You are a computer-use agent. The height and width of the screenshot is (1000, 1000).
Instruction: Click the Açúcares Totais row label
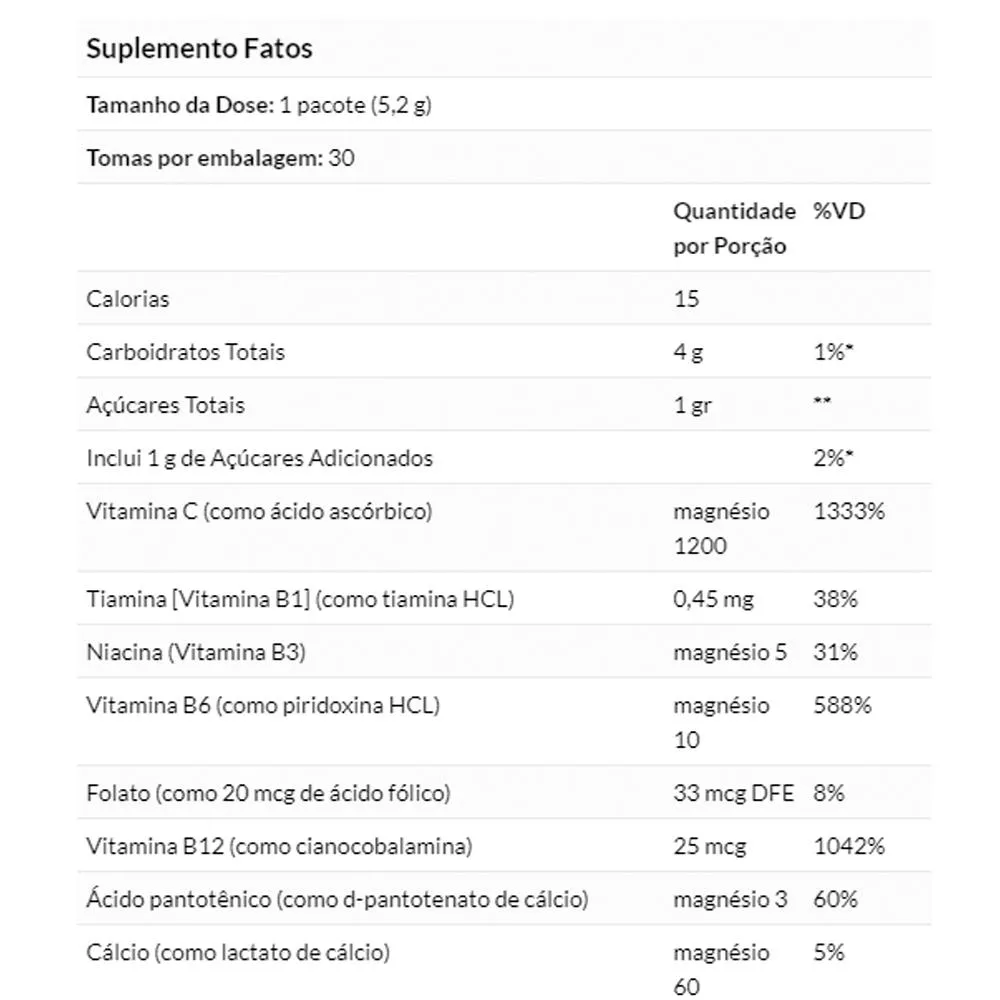[165, 405]
